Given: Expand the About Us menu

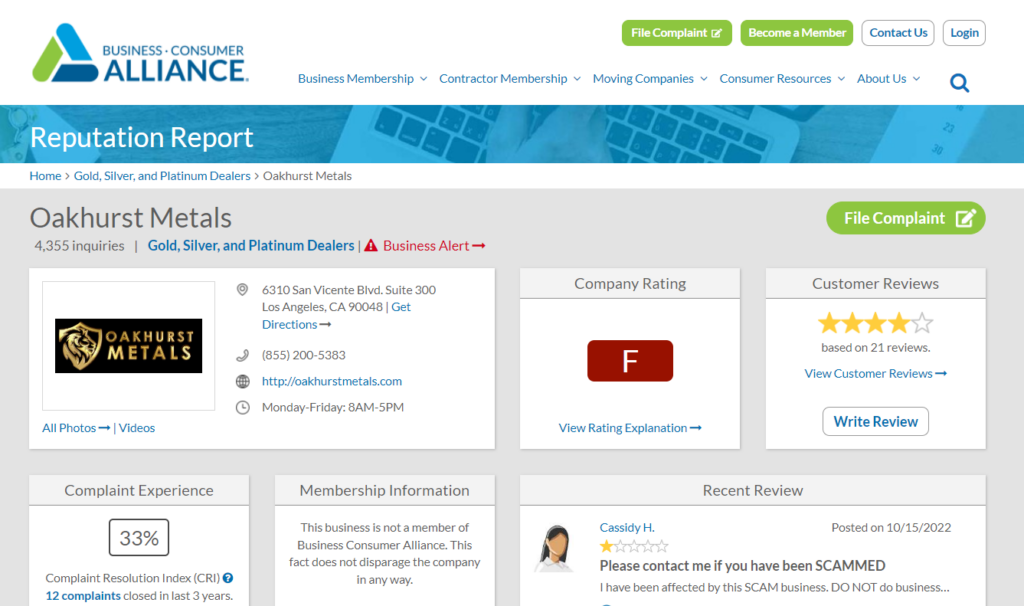Looking at the screenshot, I should [x=888, y=78].
